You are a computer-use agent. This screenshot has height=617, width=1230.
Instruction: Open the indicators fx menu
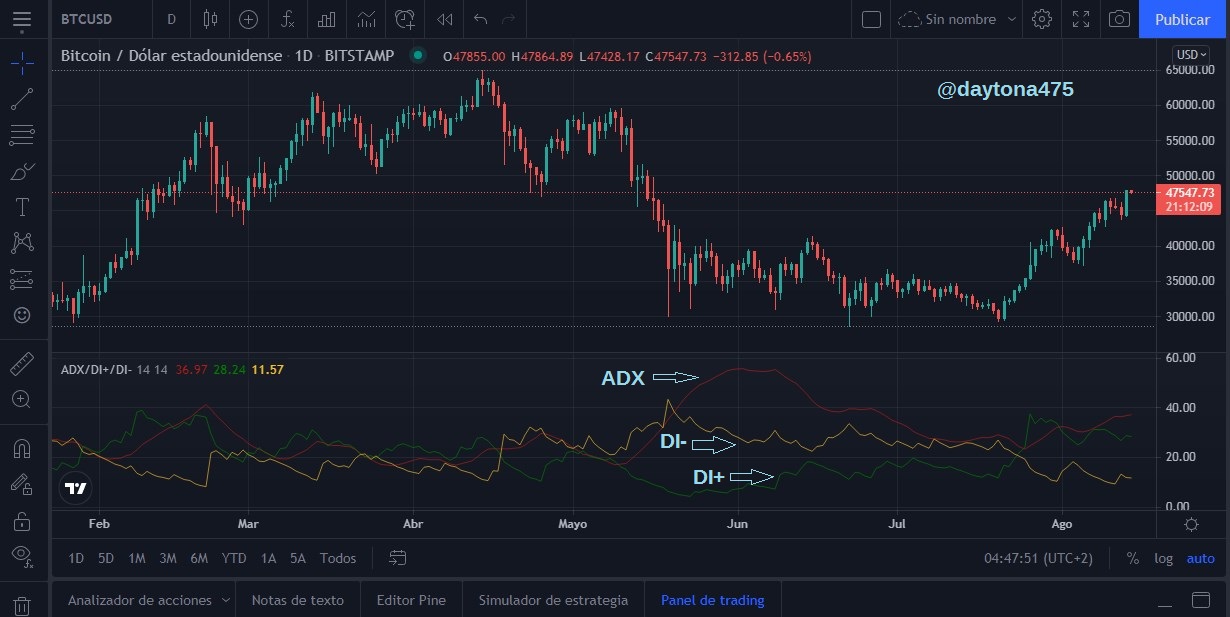tap(288, 19)
